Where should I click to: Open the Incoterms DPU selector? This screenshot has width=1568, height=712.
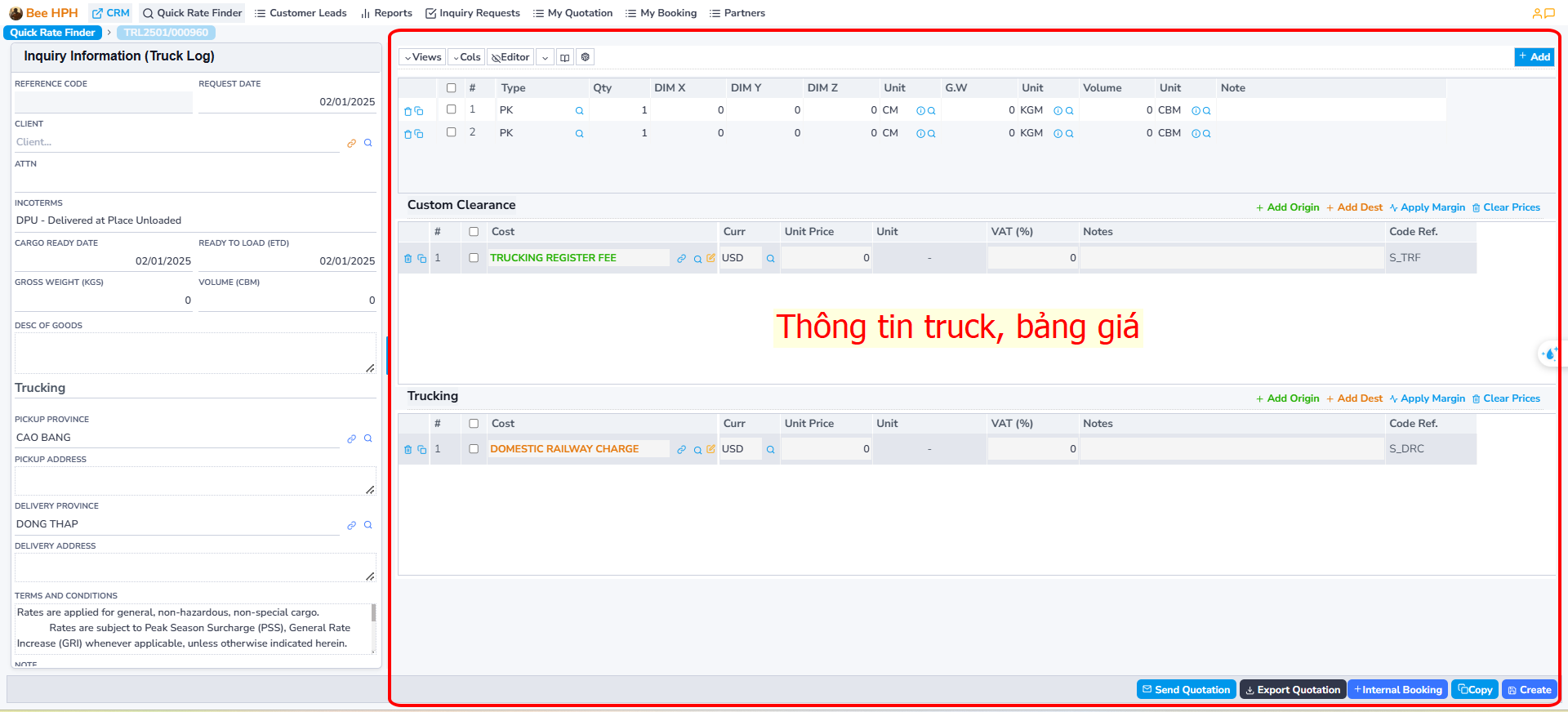click(x=195, y=220)
